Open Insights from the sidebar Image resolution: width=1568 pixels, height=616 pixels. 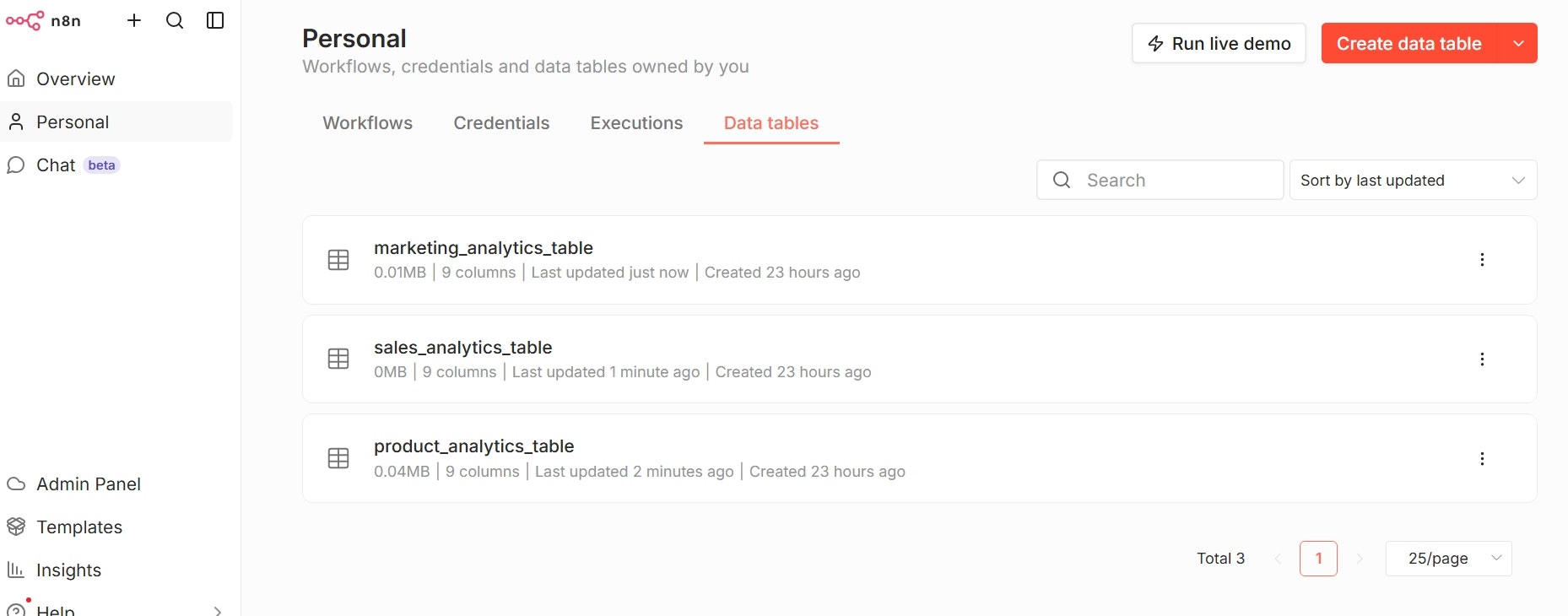coord(68,570)
